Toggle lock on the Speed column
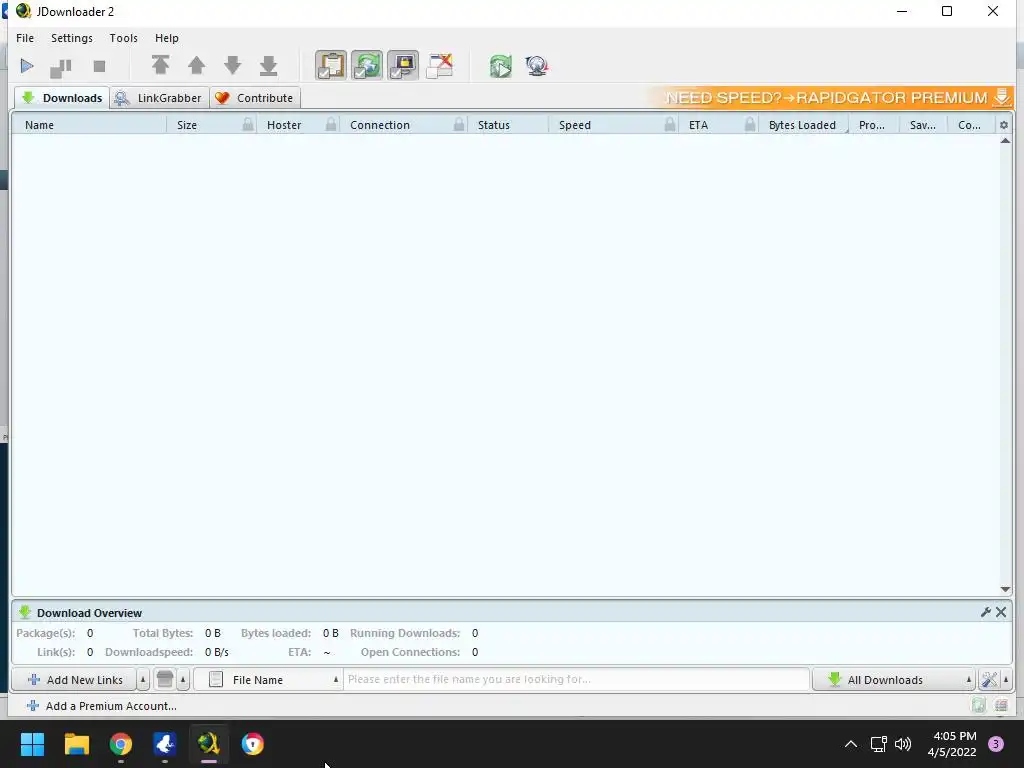The image size is (1024, 768). click(669, 124)
